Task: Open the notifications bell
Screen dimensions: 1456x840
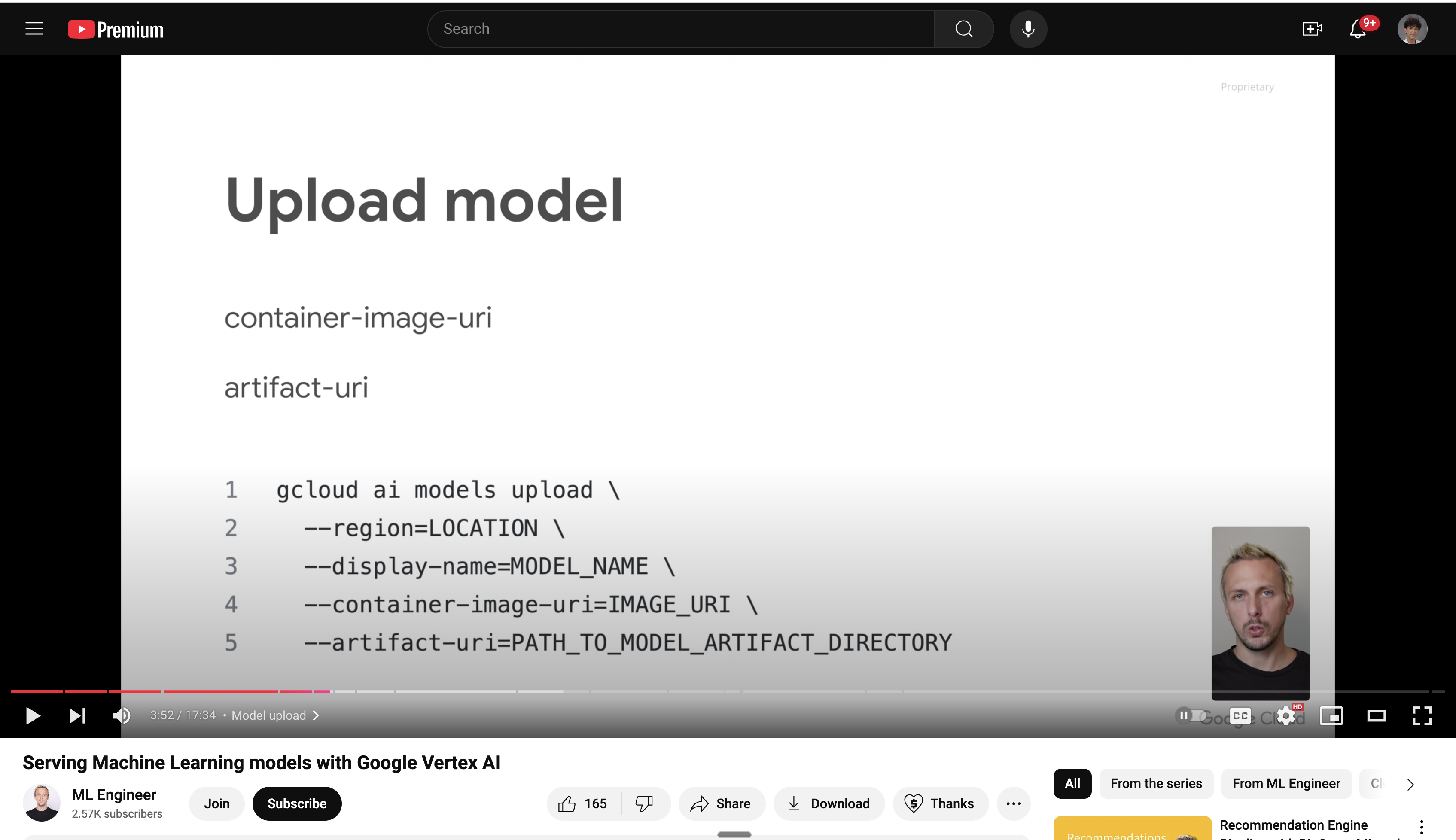Action: click(1358, 29)
